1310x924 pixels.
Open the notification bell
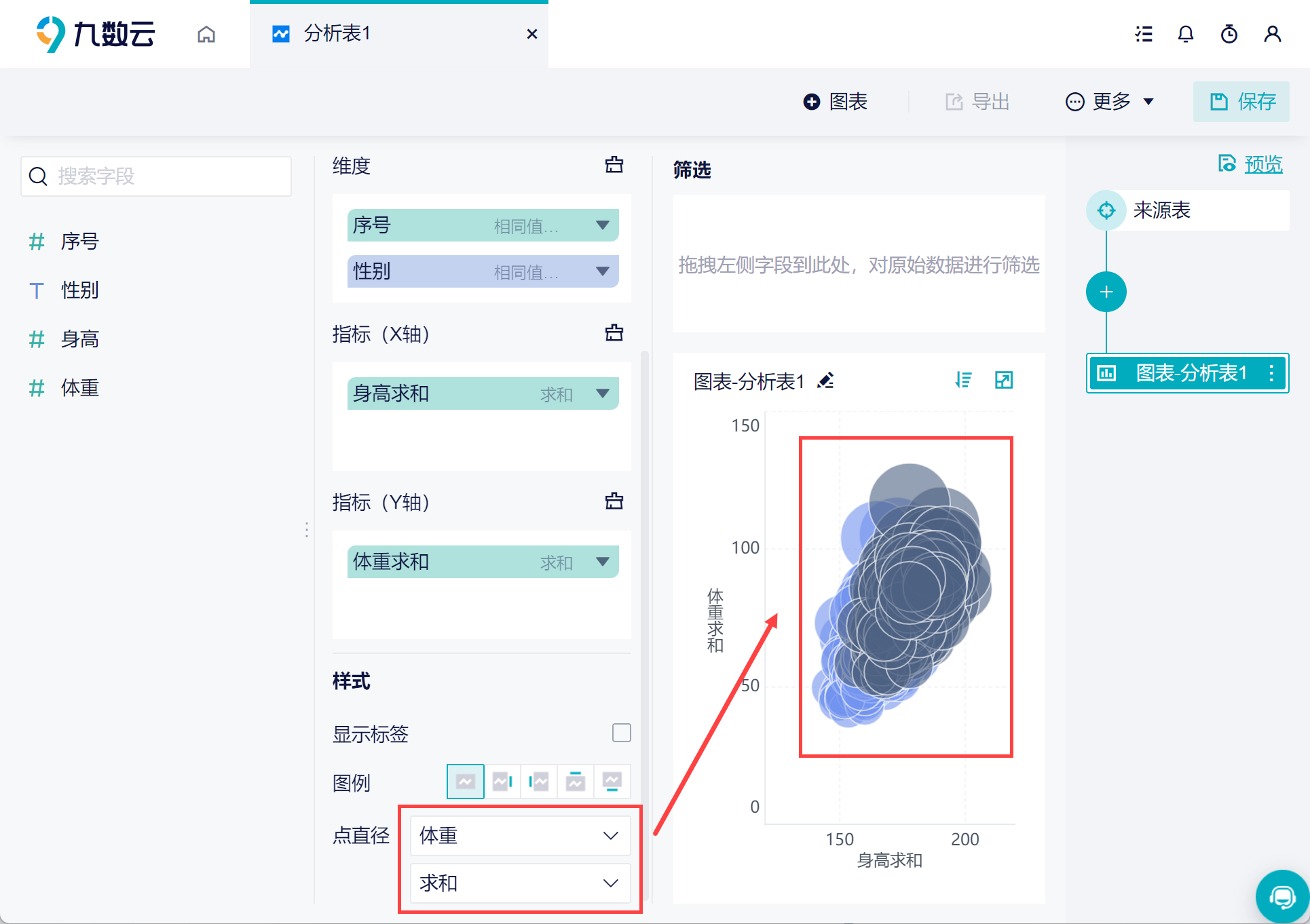1185,34
